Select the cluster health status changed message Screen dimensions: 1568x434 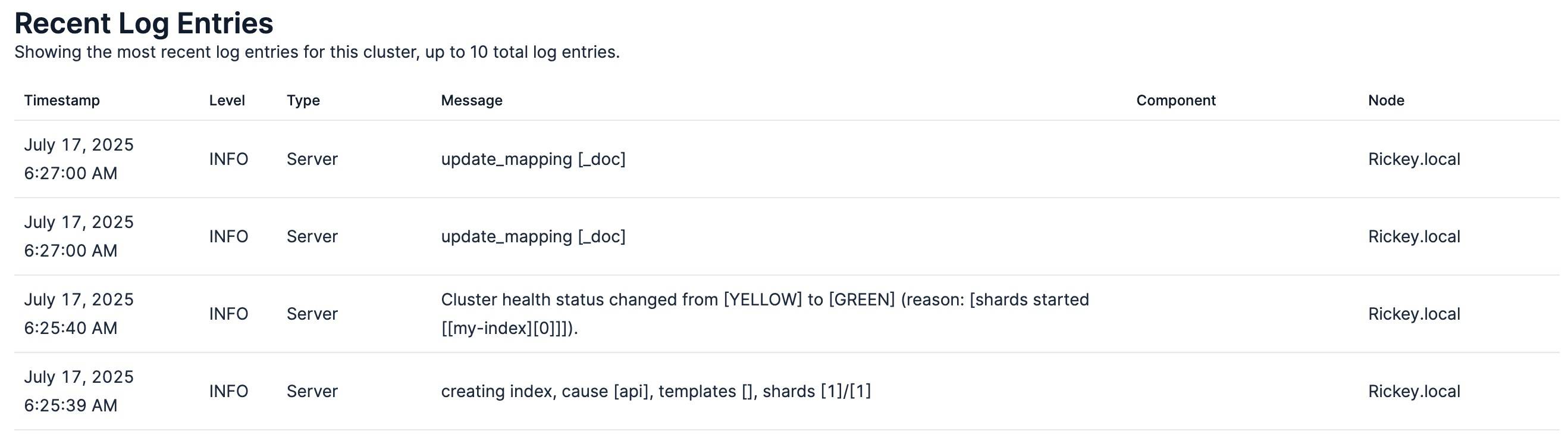click(x=765, y=314)
